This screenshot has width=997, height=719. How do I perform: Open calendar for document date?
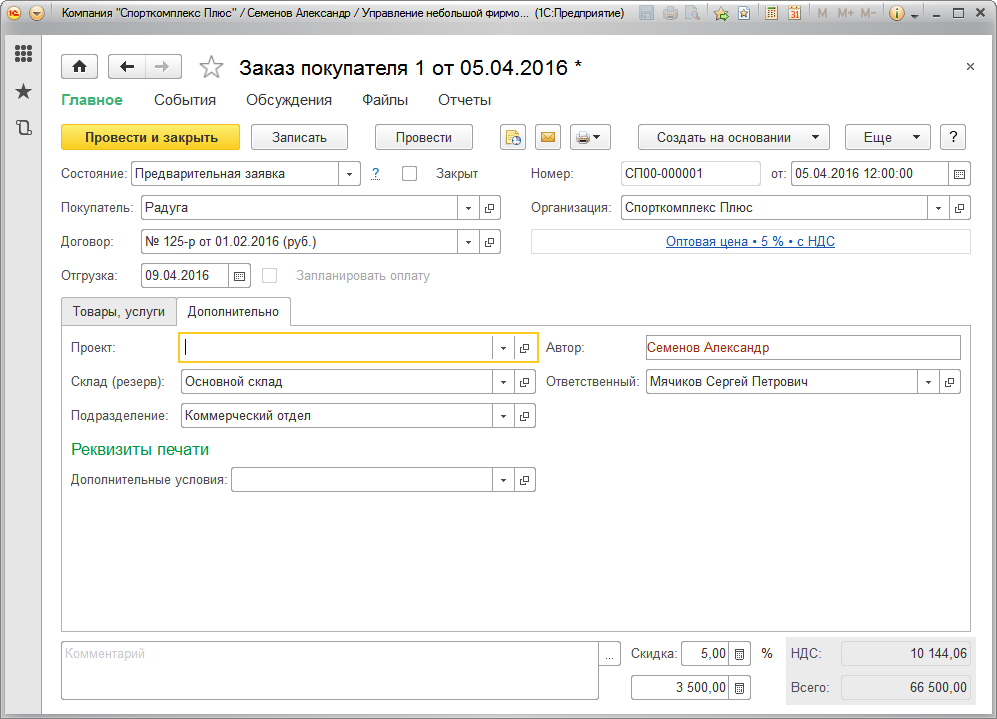959,174
